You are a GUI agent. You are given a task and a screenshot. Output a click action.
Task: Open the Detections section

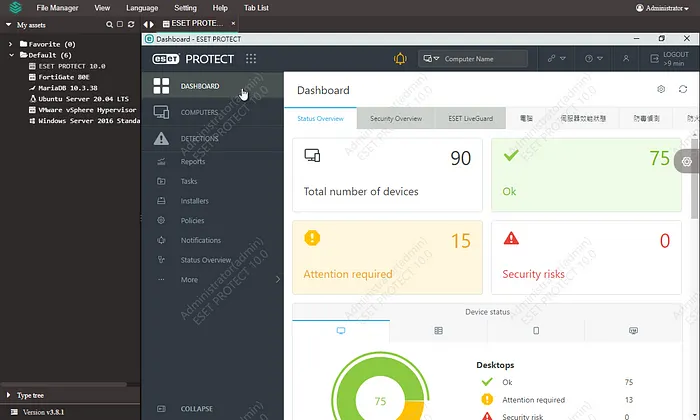pyautogui.click(x=212, y=138)
